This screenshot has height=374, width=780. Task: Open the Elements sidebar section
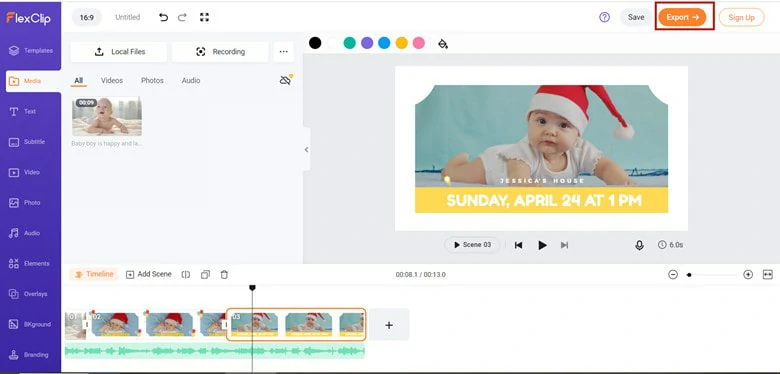click(x=30, y=264)
